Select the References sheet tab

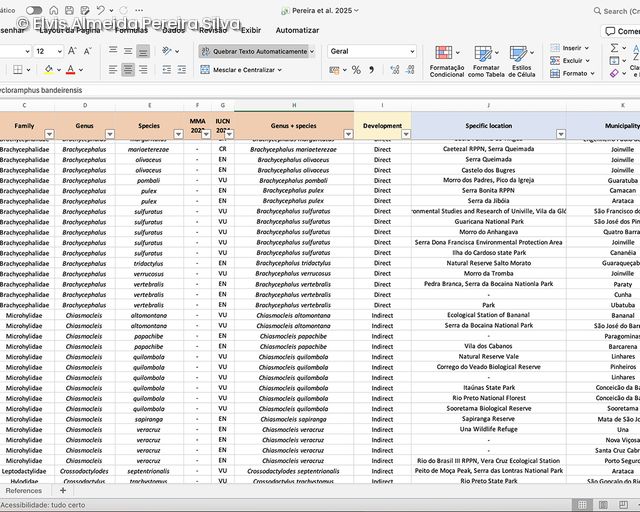click(24, 491)
